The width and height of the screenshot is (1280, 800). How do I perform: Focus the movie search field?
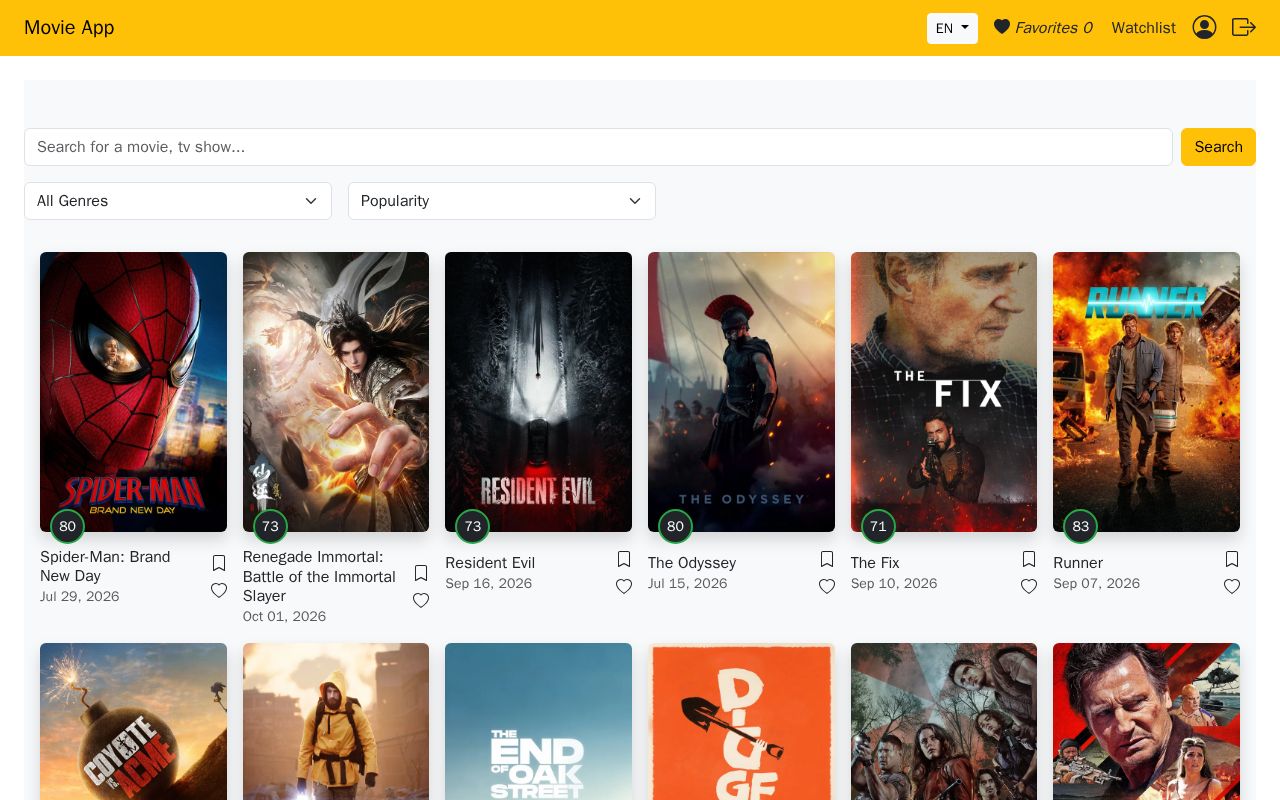coord(598,147)
